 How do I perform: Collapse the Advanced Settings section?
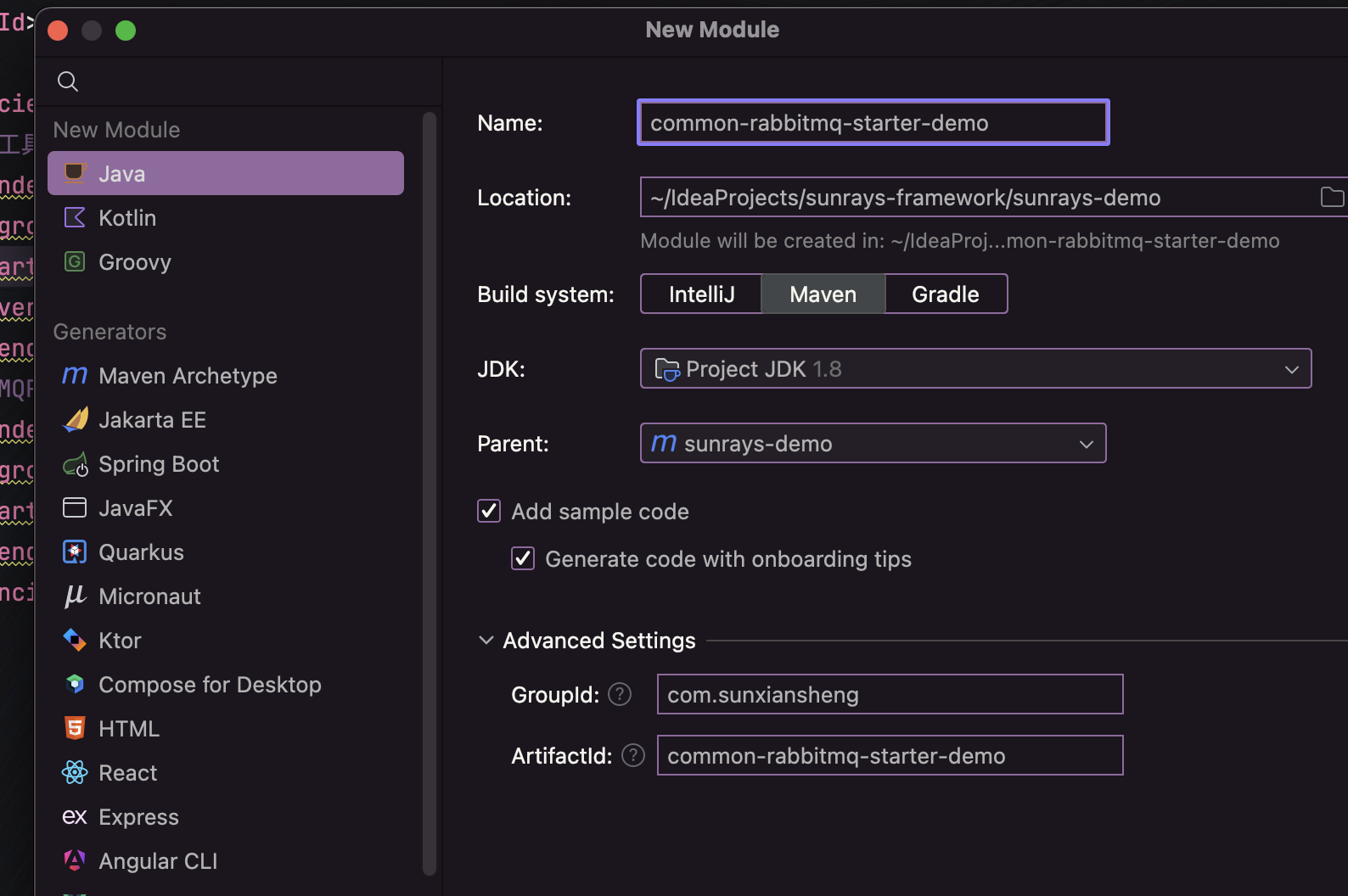[x=486, y=640]
